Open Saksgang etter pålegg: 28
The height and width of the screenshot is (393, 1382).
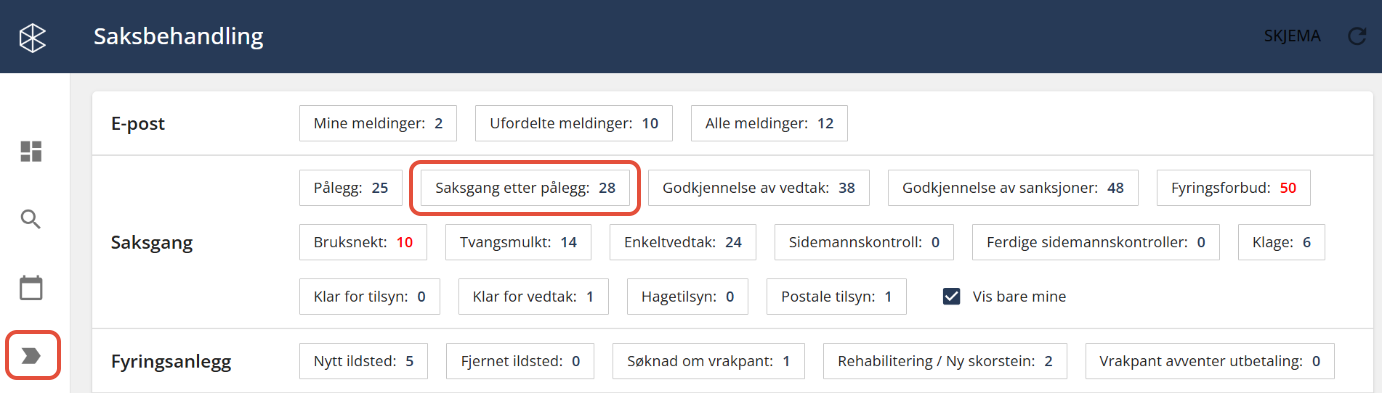pyautogui.click(x=525, y=187)
